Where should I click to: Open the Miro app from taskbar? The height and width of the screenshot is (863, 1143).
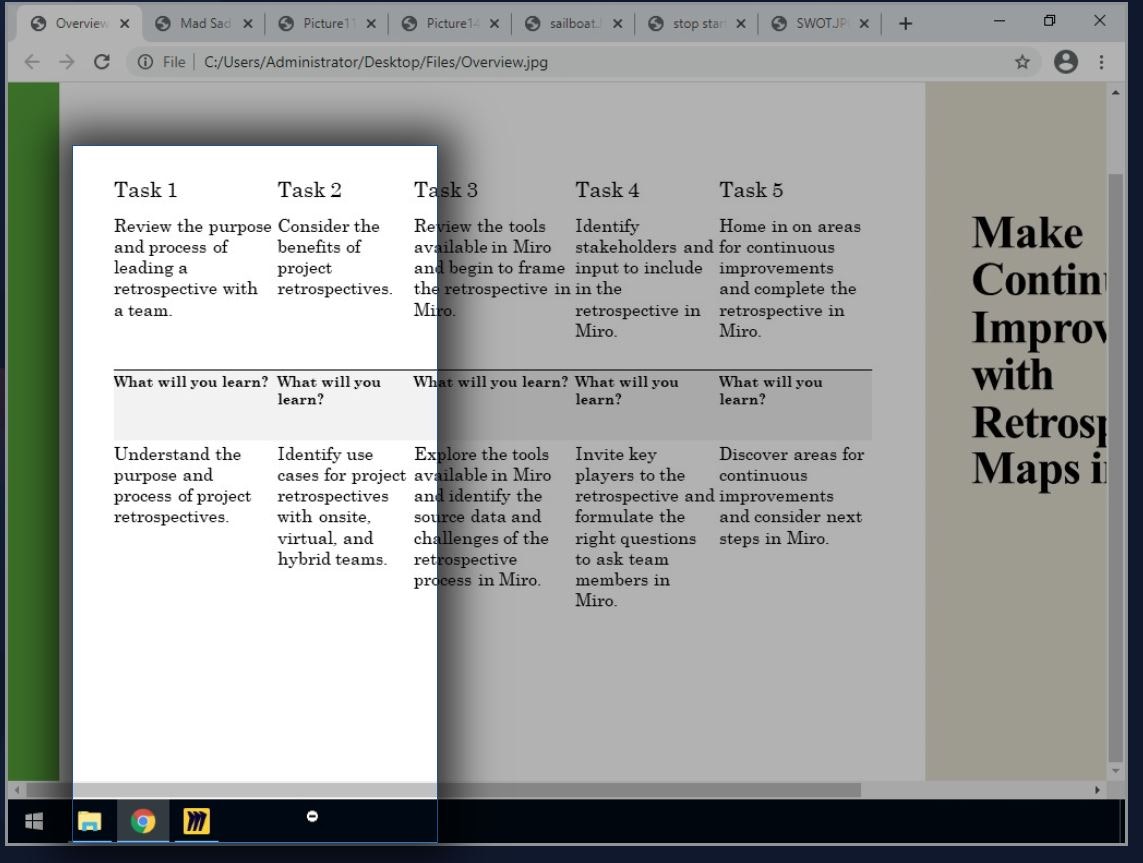[196, 821]
